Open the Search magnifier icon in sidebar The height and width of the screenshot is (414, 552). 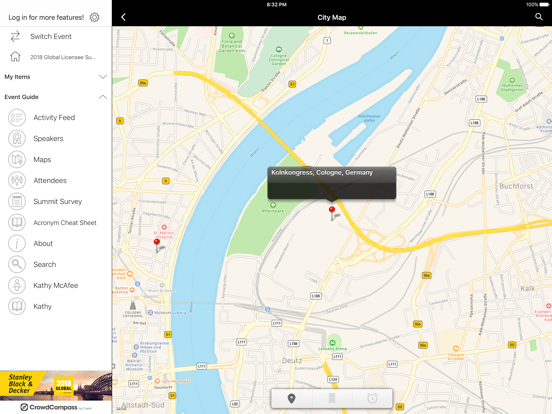click(17, 264)
